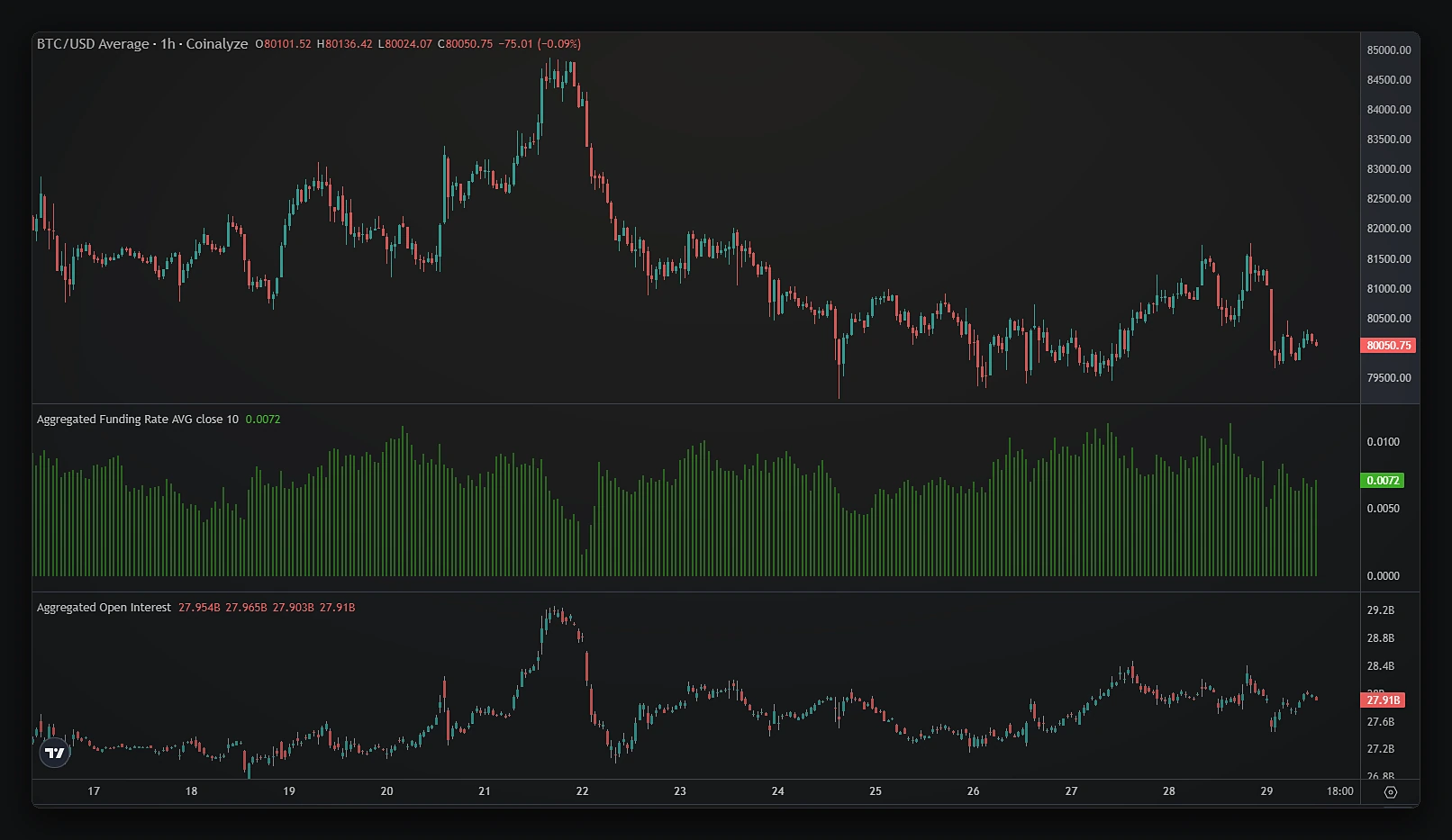Select 0.0050 funding scale label
The image size is (1452, 840).
[1384, 509]
